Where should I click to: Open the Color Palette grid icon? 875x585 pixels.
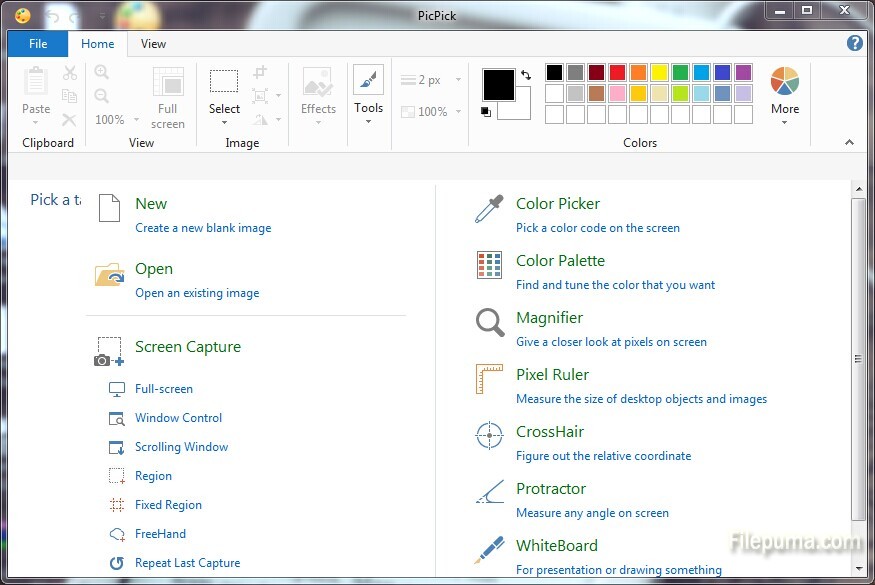[x=488, y=265]
